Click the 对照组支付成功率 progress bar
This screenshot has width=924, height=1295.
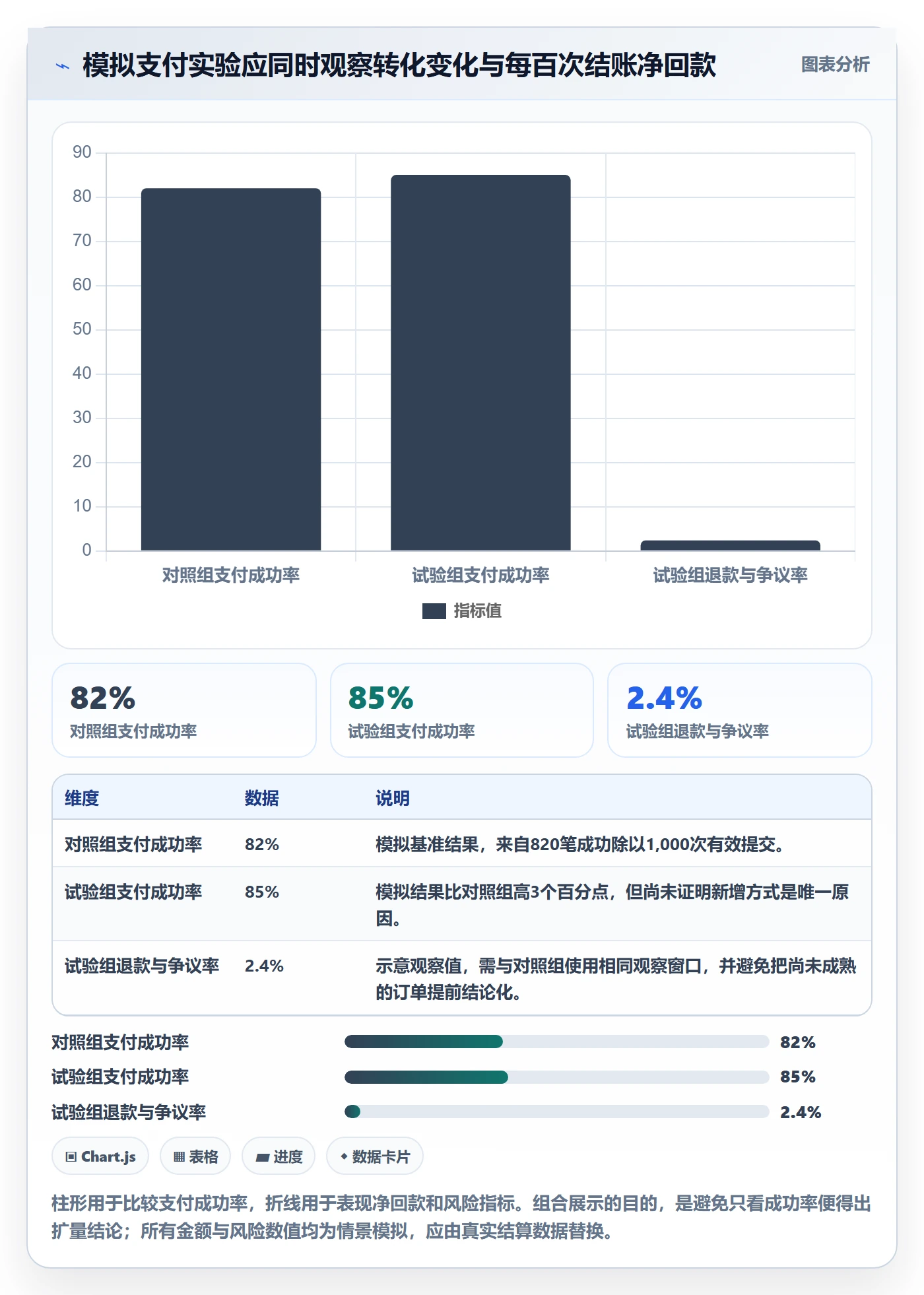[556, 1042]
